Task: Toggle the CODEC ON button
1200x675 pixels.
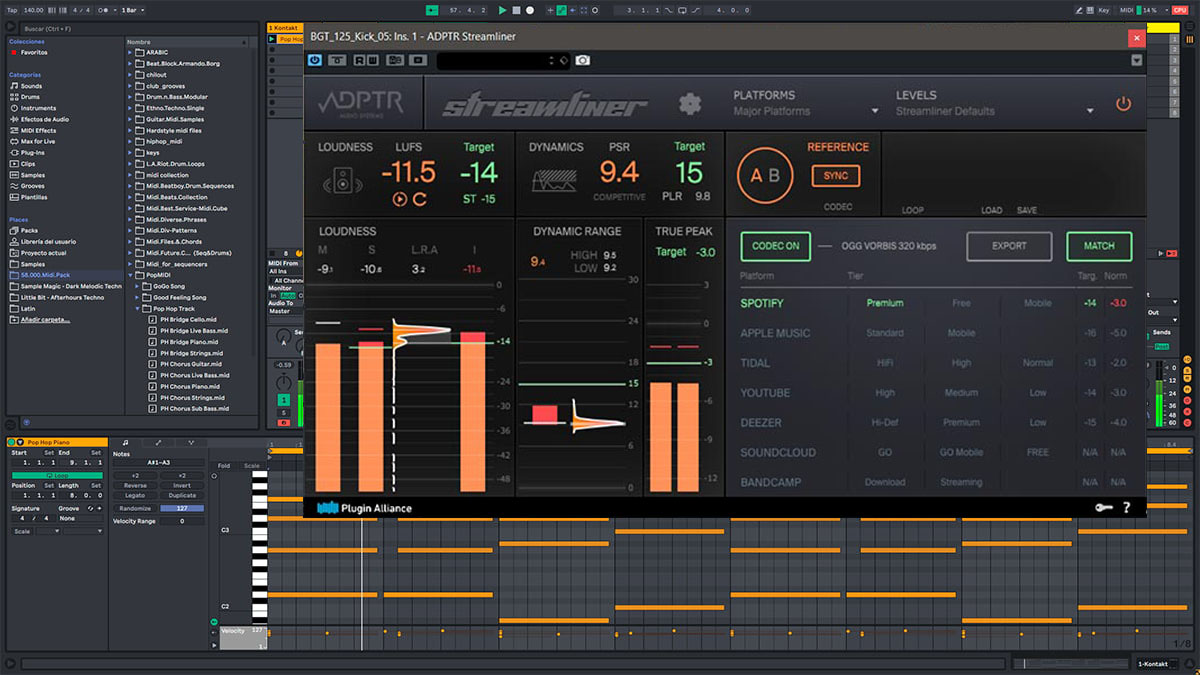Action: coord(775,246)
